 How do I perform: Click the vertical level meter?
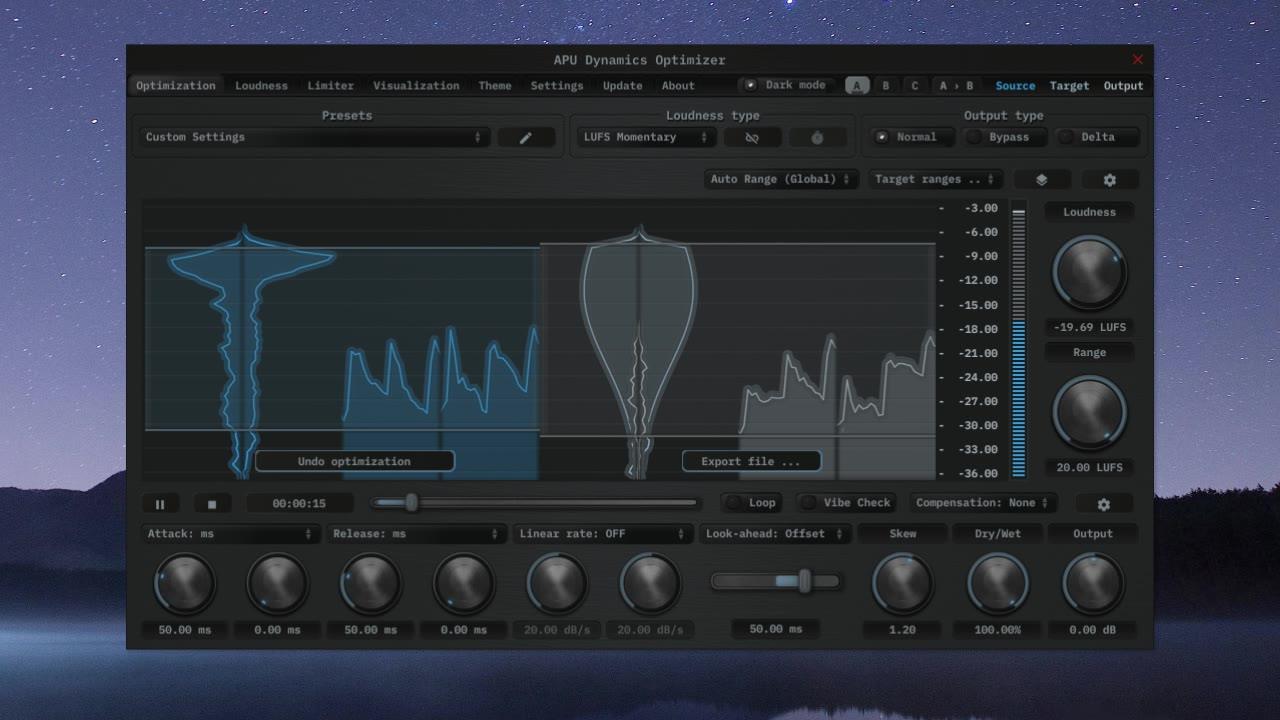point(1019,340)
